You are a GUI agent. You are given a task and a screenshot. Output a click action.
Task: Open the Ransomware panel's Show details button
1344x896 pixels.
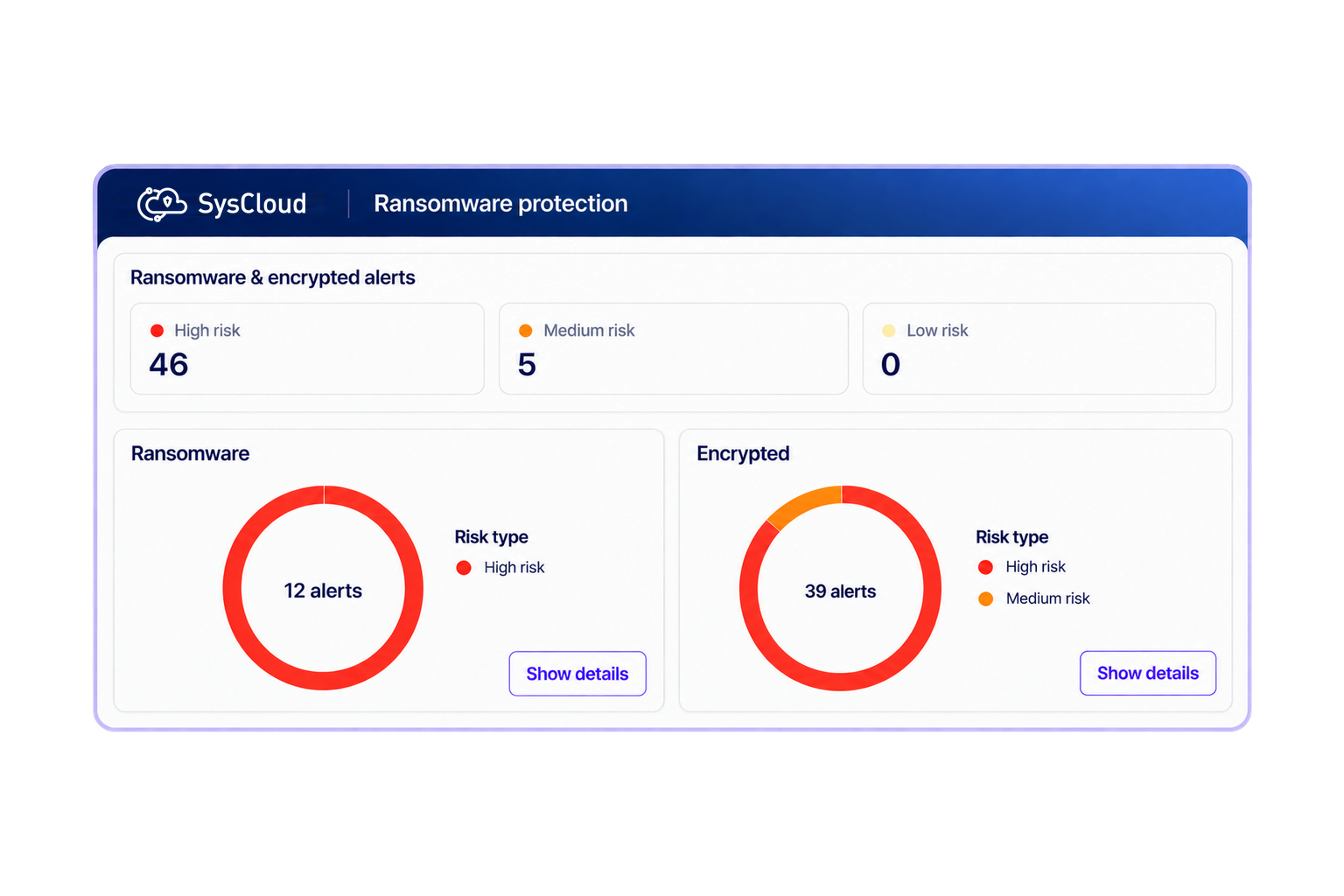coord(577,674)
